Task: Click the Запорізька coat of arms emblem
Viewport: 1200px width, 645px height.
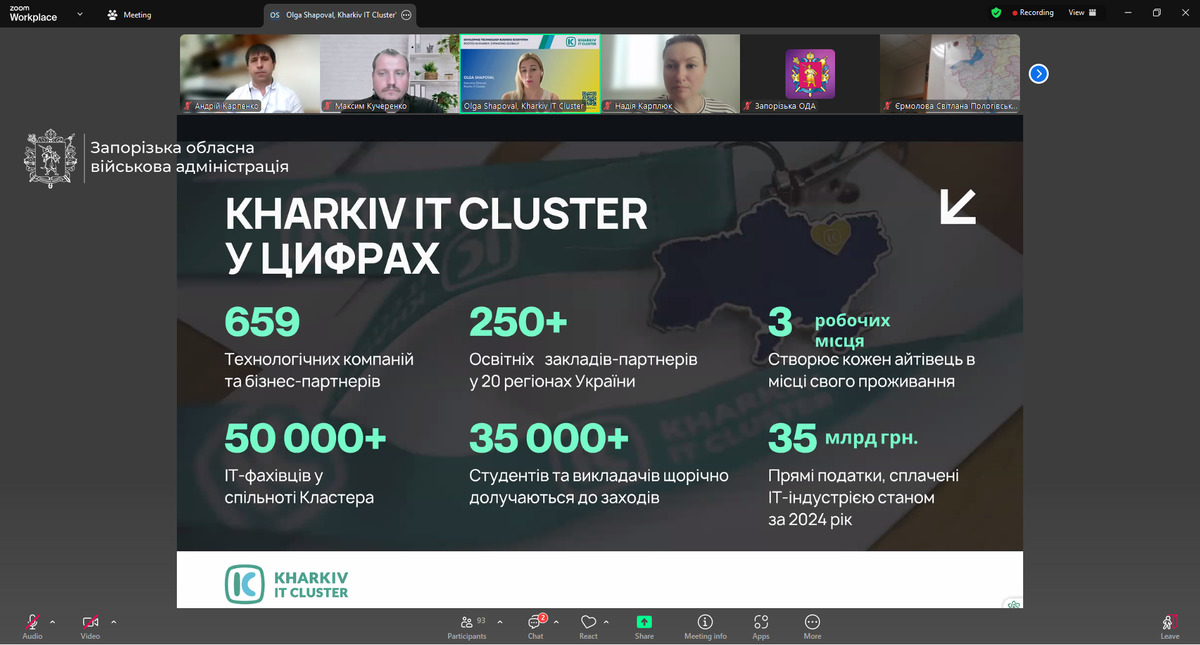Action: [x=51, y=158]
